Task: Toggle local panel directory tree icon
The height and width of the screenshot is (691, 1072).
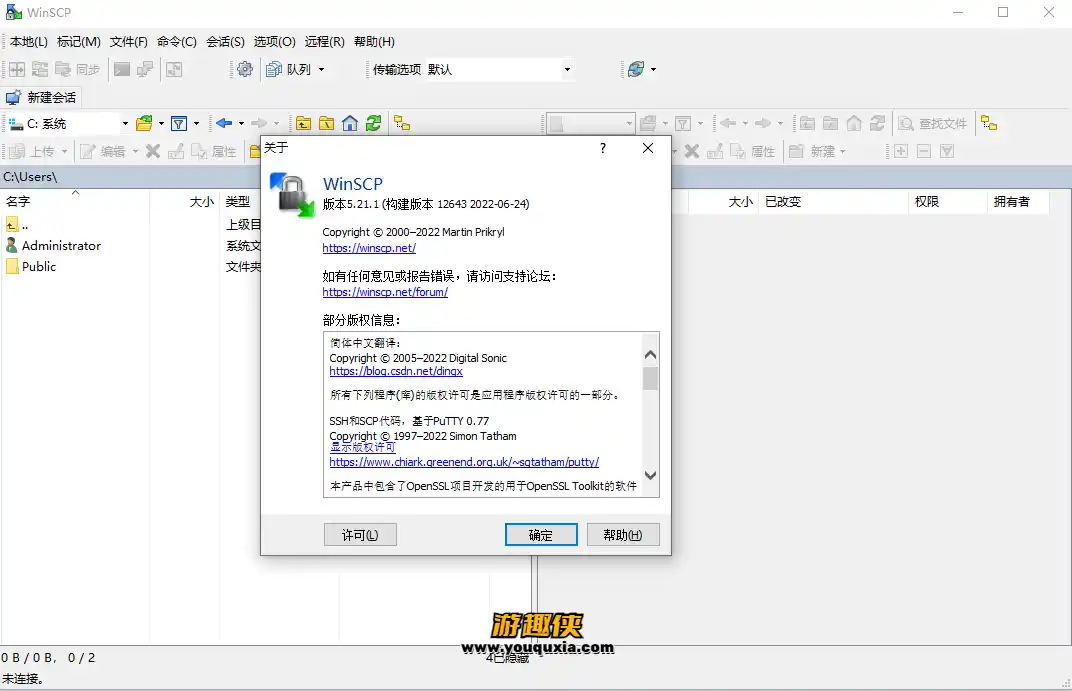Action: click(x=402, y=124)
